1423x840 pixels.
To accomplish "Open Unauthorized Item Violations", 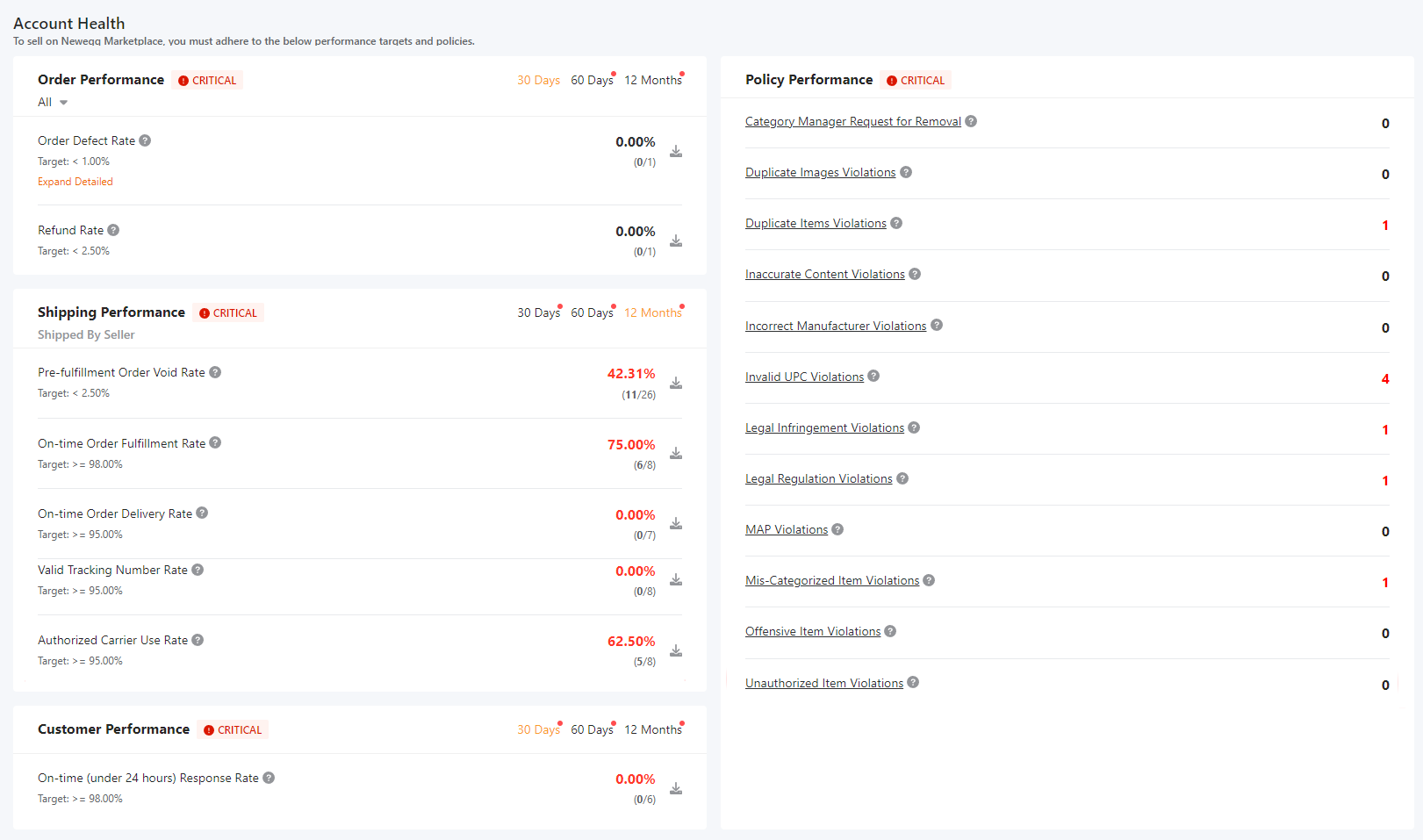I will [x=823, y=683].
